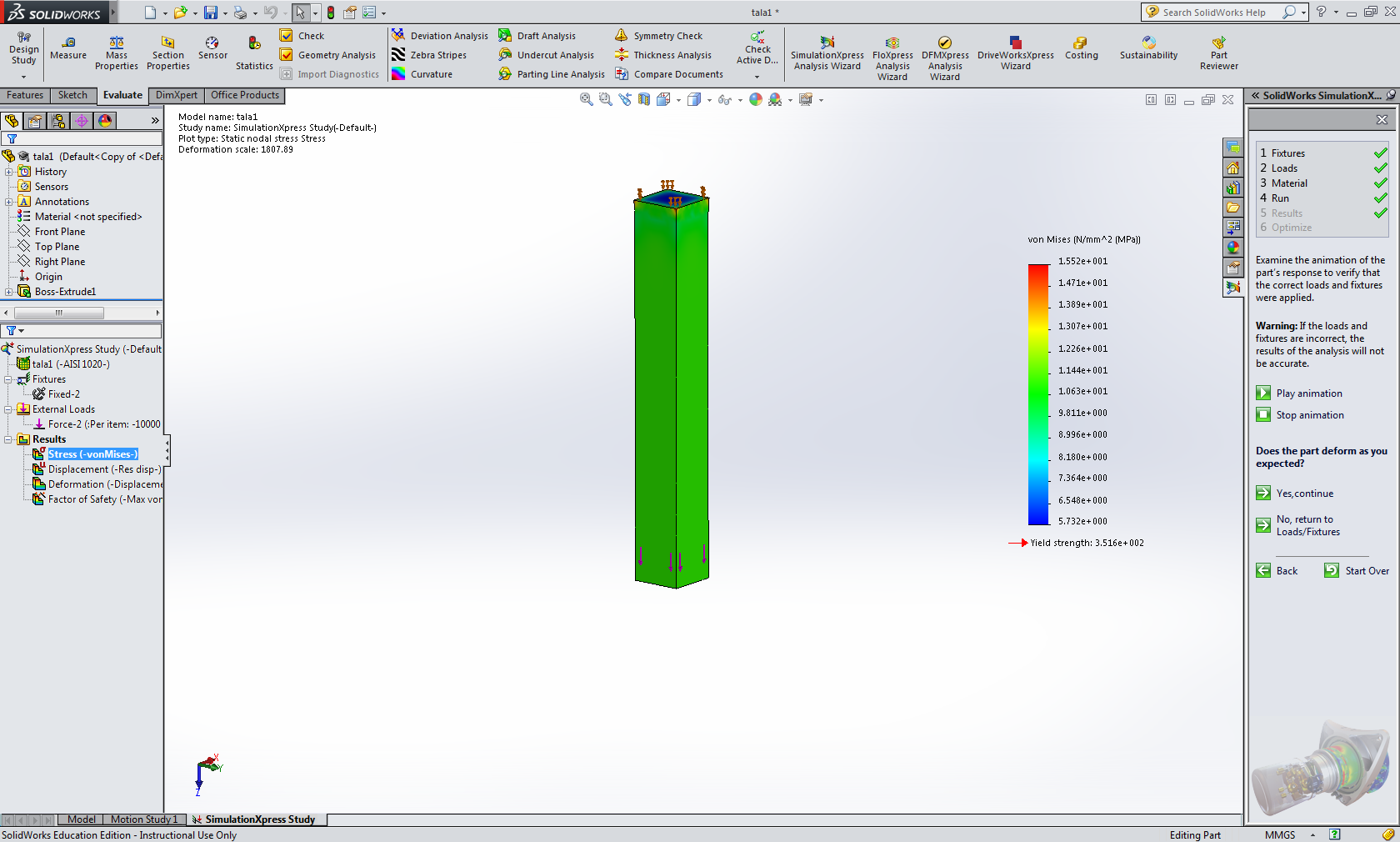Viewport: 1400px width, 842px height.
Task: Launch DFMXpress Analysis Wizard
Action: [945, 58]
